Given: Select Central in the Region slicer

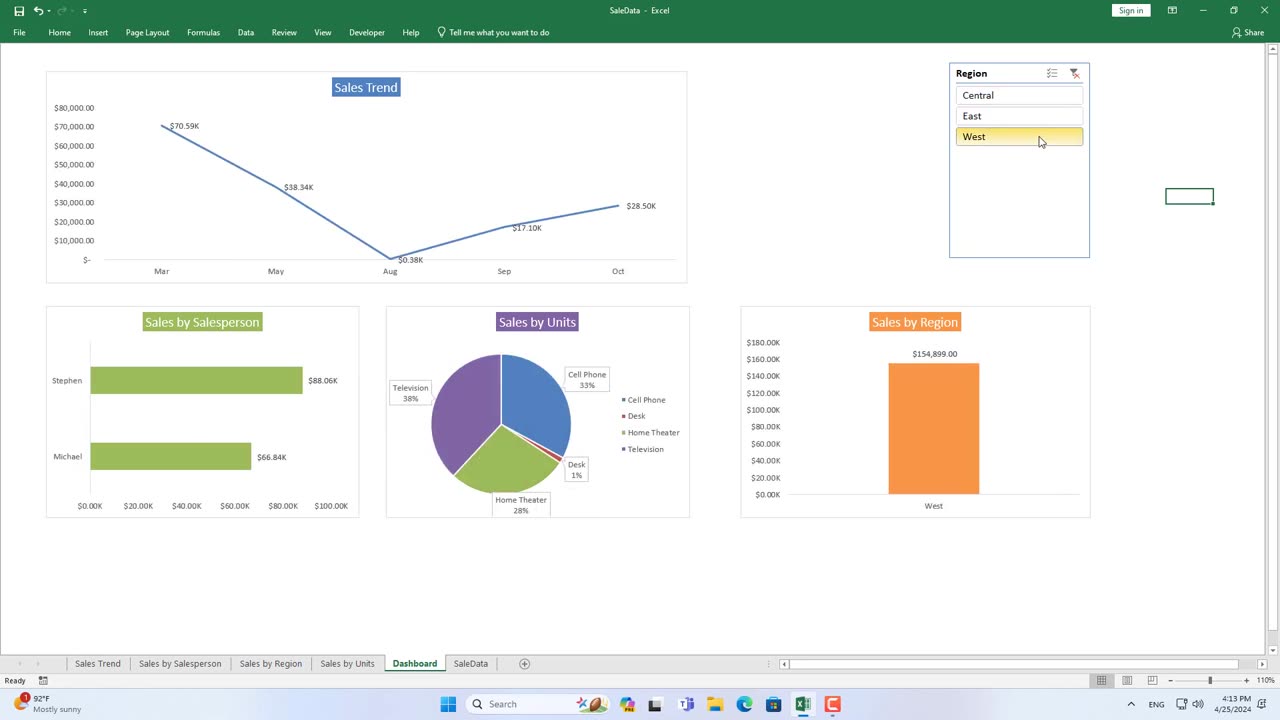Looking at the screenshot, I should tap(1019, 95).
